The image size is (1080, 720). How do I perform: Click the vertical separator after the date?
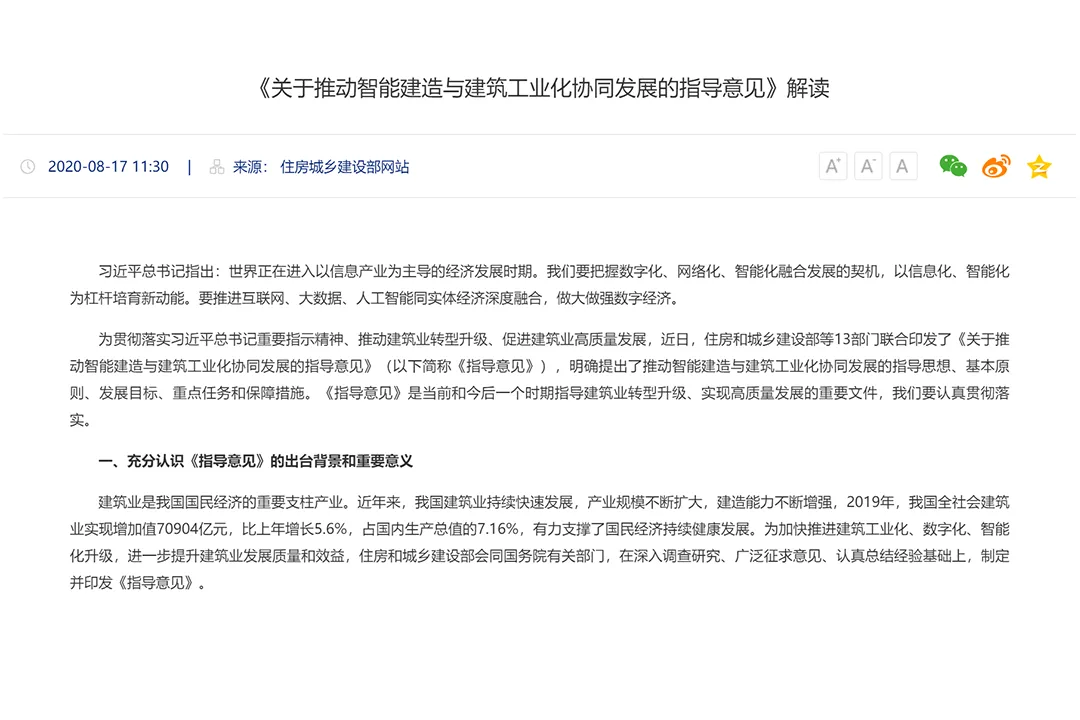coord(190,167)
